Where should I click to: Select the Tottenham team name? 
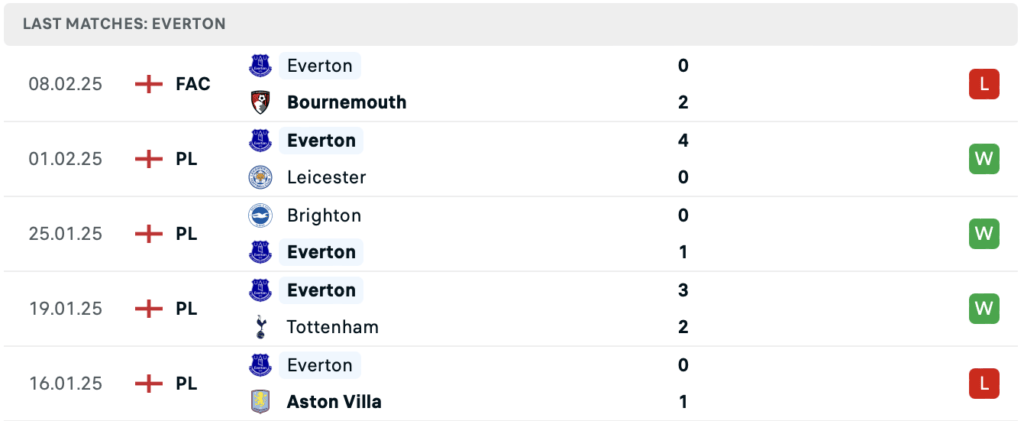[x=332, y=327]
